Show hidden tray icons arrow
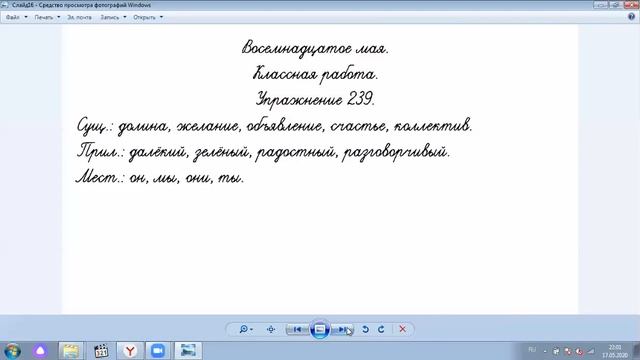The height and width of the screenshot is (360, 640). point(545,351)
